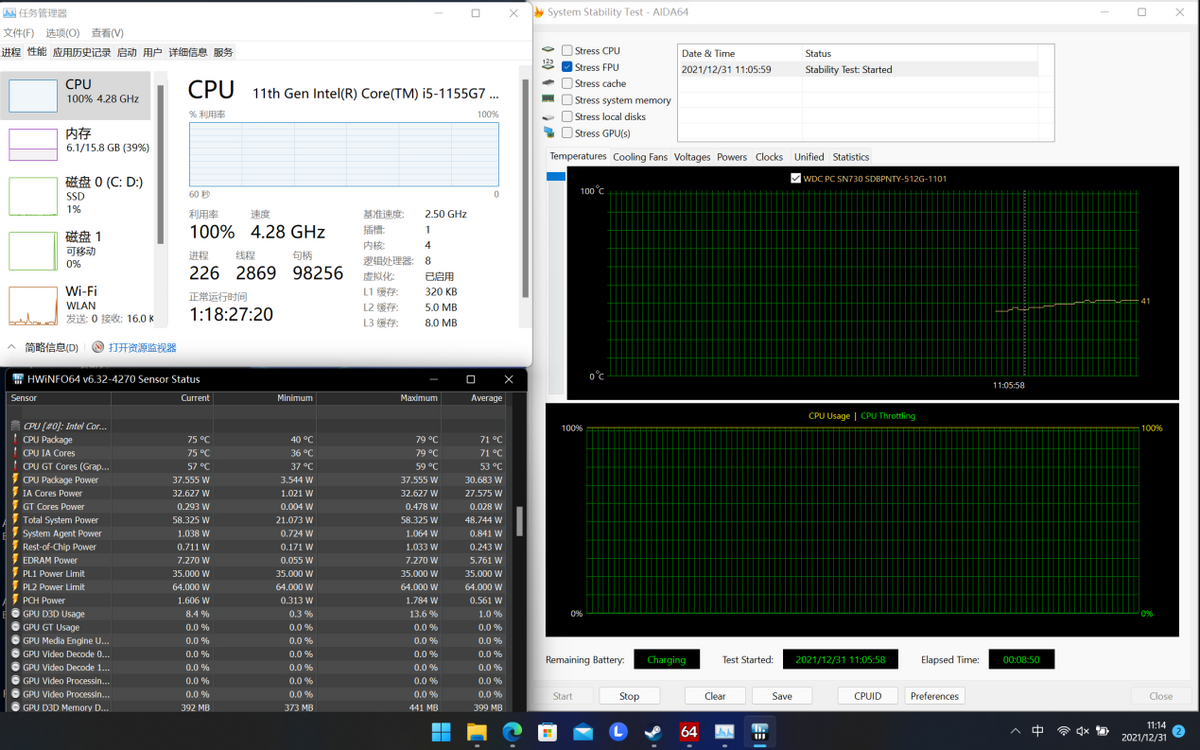
Task: Stop the AIDA64 stability test
Action: click(629, 696)
